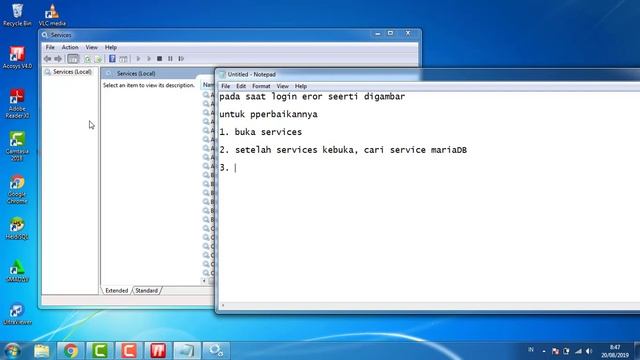Click Name column header in Services list
This screenshot has height=360, width=640.
click(x=208, y=84)
